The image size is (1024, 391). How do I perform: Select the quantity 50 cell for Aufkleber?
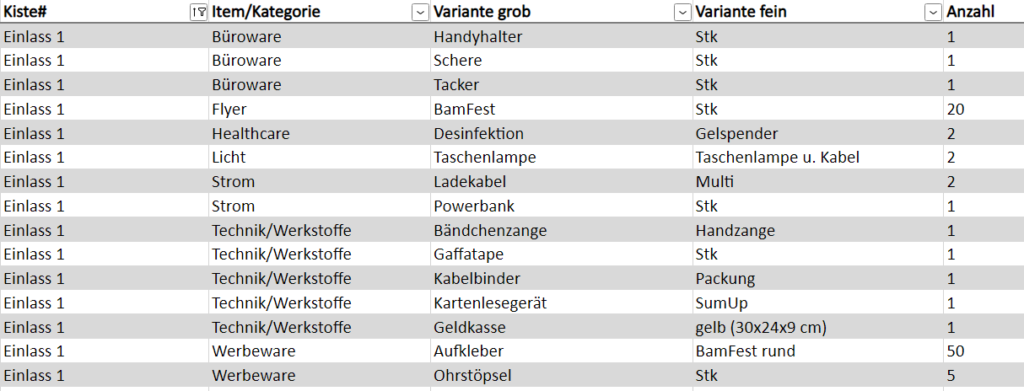pos(984,351)
